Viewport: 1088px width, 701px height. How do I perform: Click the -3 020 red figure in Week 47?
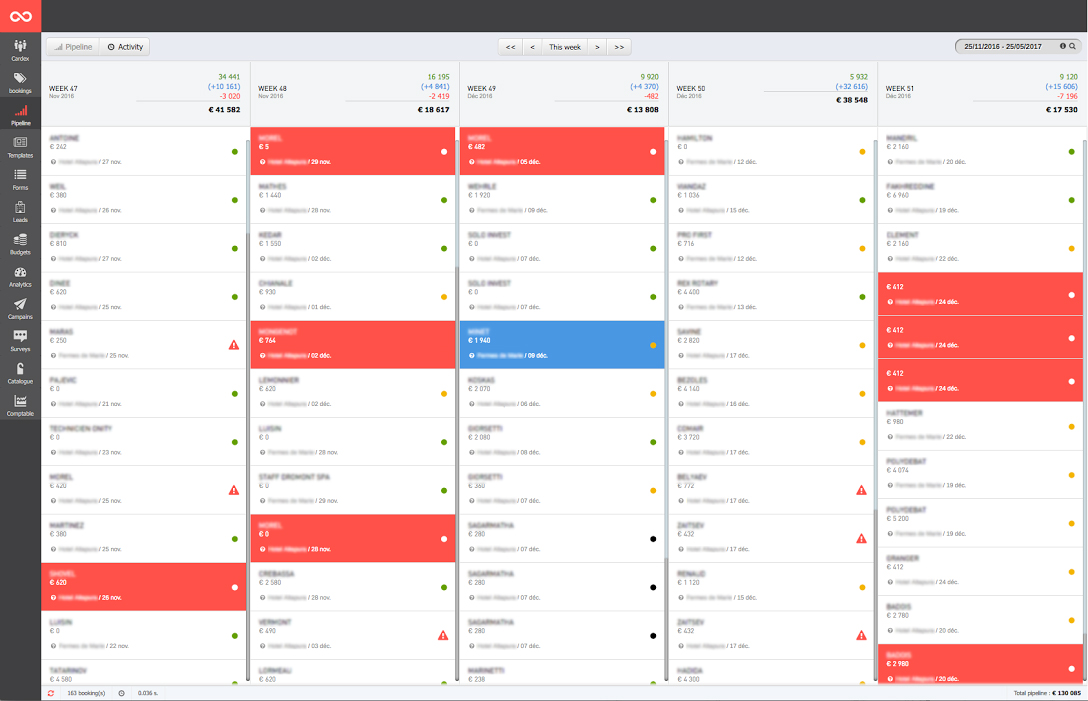tap(230, 96)
